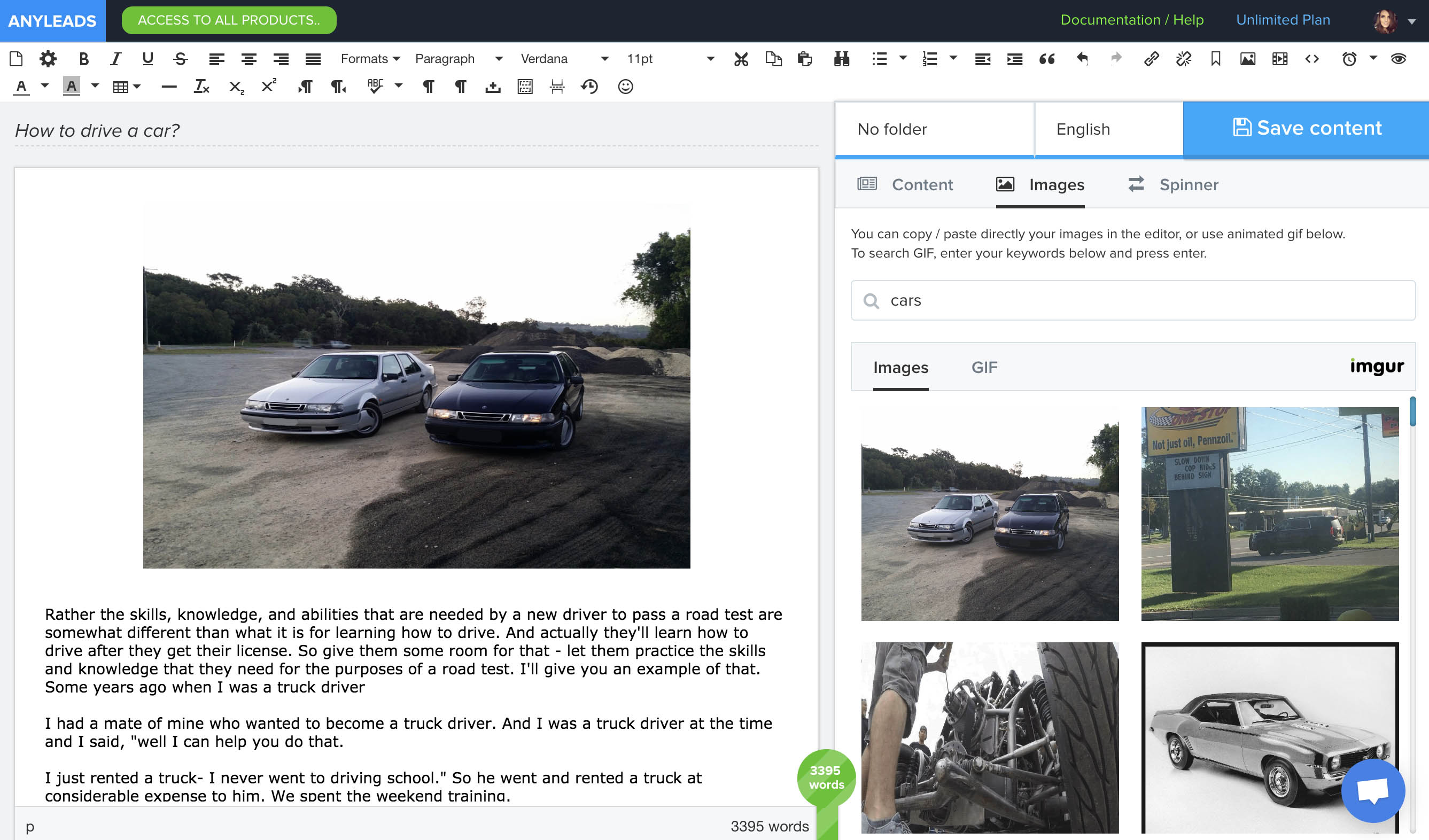The image size is (1429, 840).
Task: Insert an anchor with the bookmark icon
Action: (1215, 58)
